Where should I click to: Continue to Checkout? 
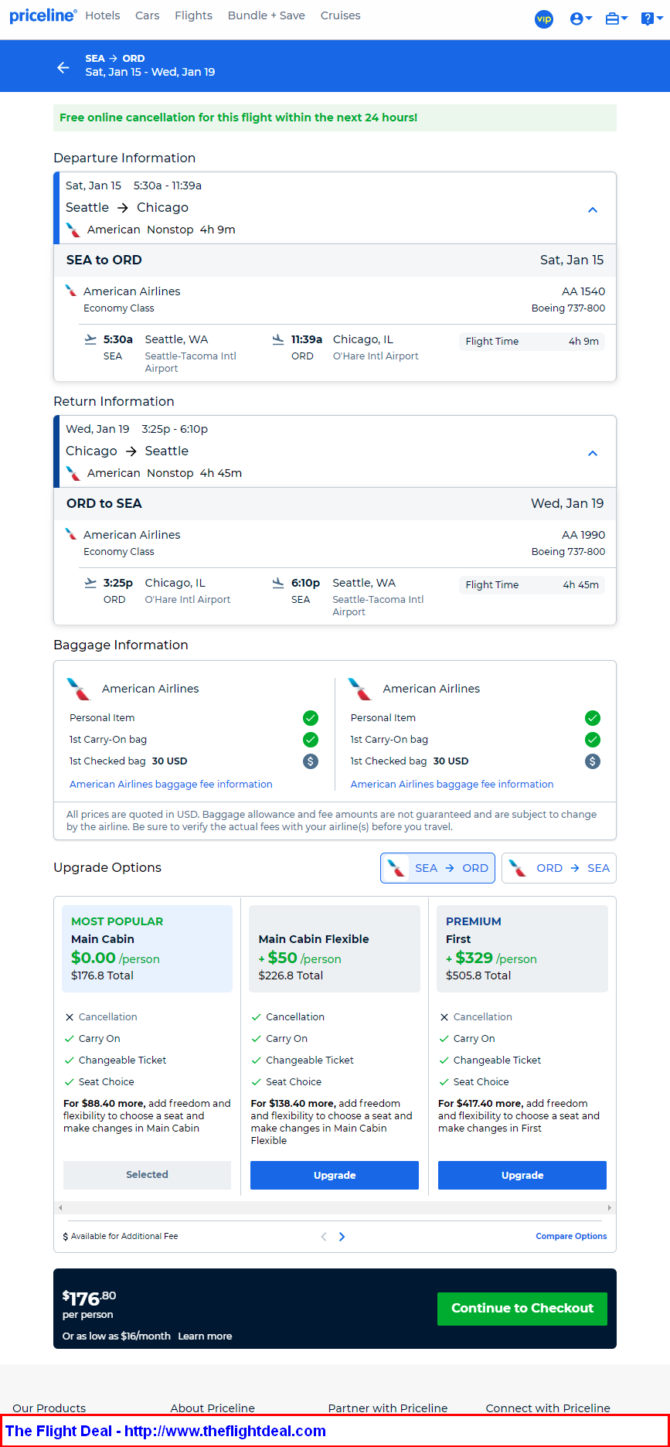tap(522, 1308)
